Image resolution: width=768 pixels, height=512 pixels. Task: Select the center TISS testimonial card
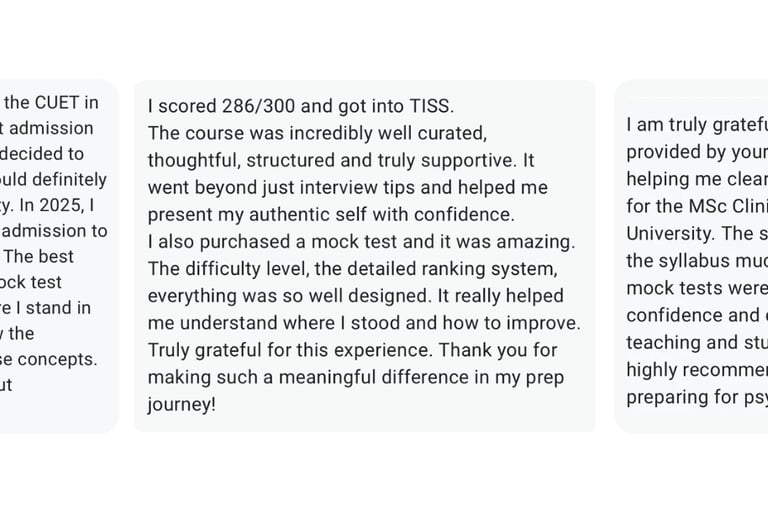(365, 256)
